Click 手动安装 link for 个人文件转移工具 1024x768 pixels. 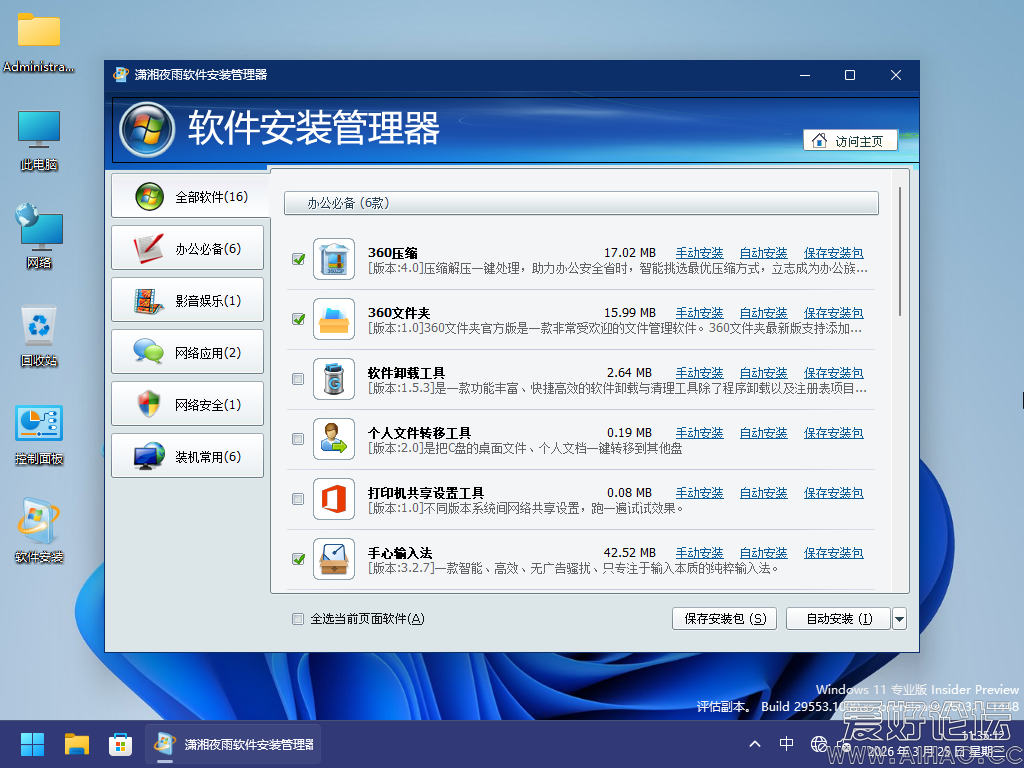coord(699,434)
